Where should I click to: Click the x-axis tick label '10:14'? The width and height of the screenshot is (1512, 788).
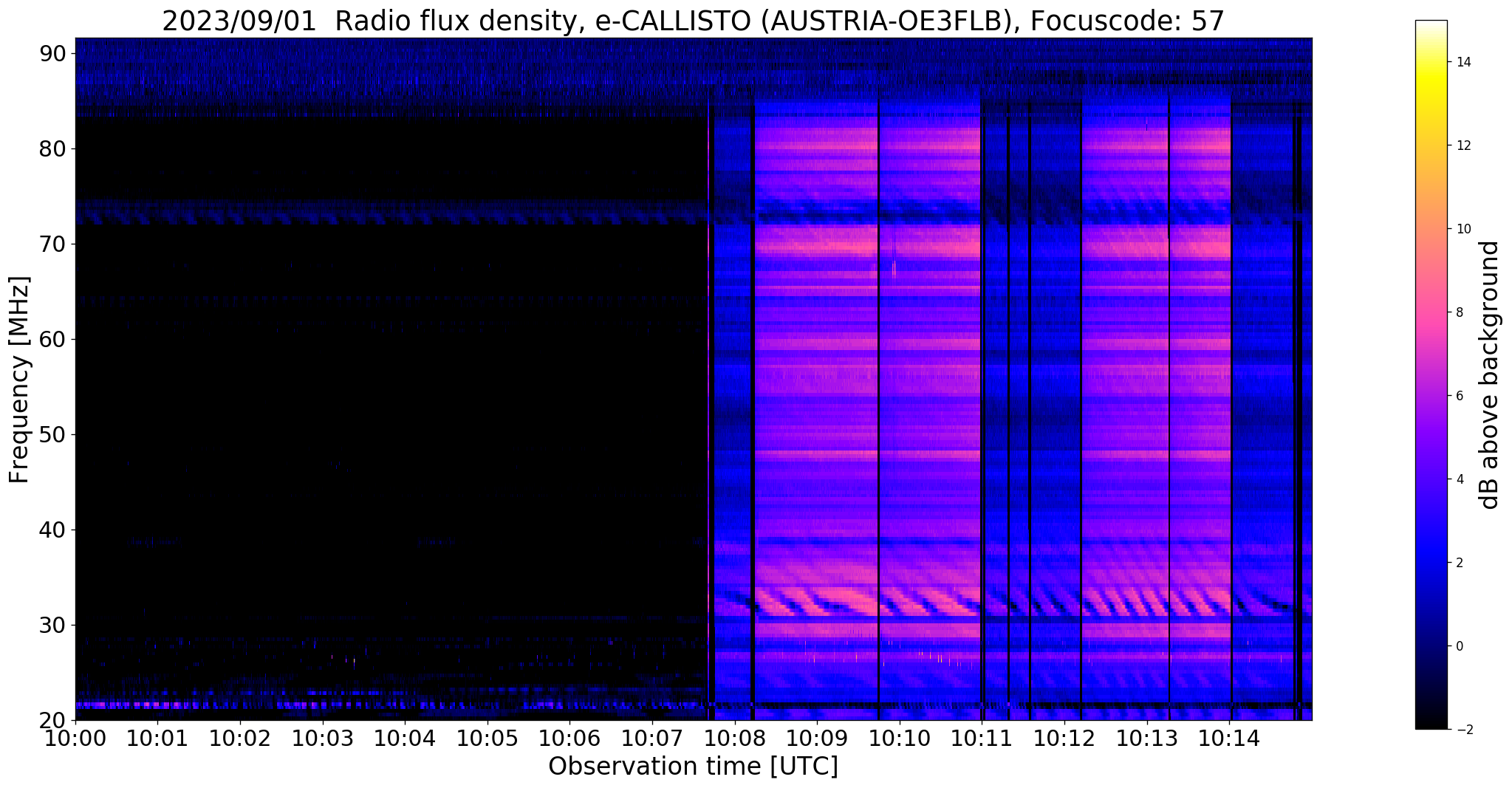[x=1229, y=738]
